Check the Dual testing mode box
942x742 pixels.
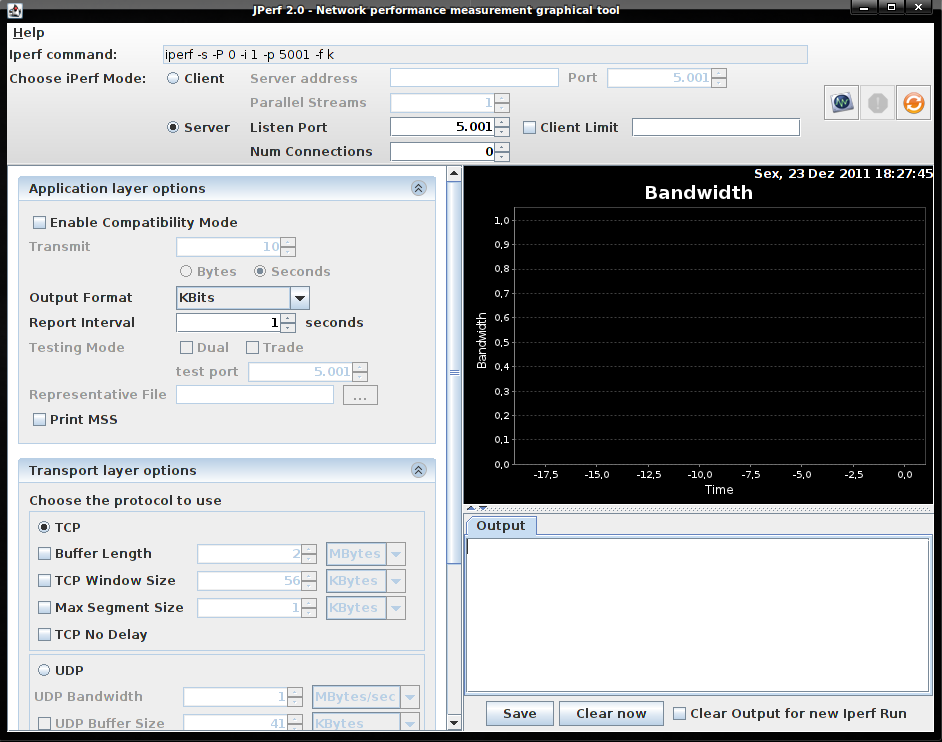coord(186,347)
